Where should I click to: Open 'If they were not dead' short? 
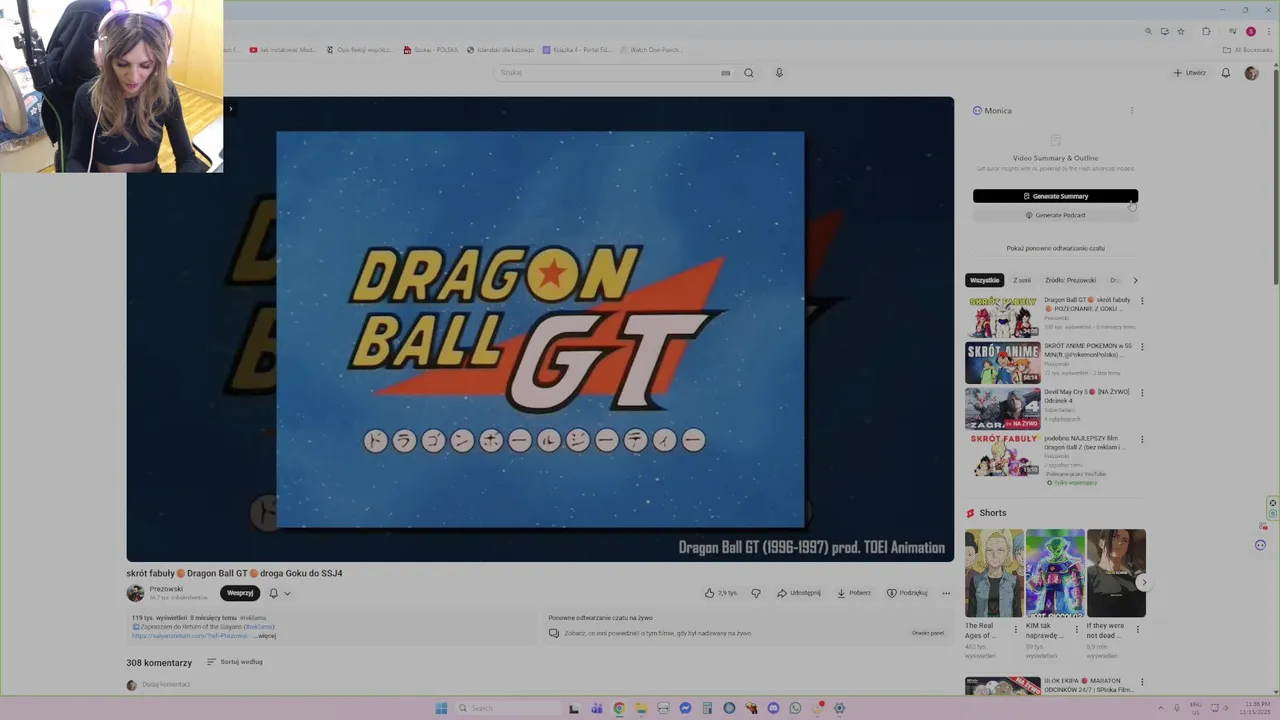tap(1116, 573)
